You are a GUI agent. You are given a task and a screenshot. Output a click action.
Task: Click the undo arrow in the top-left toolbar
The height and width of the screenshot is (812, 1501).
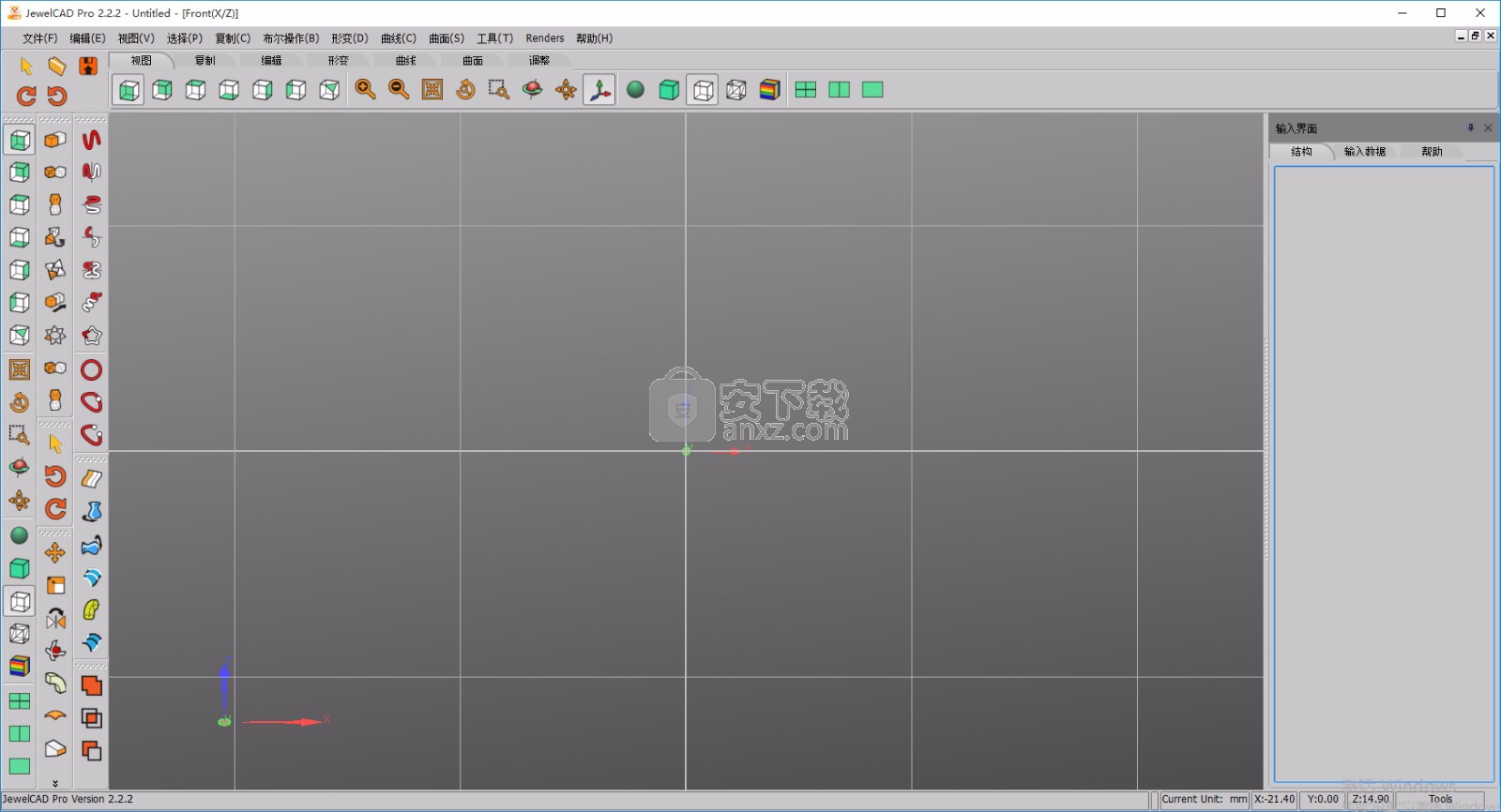pyautogui.click(x=57, y=96)
